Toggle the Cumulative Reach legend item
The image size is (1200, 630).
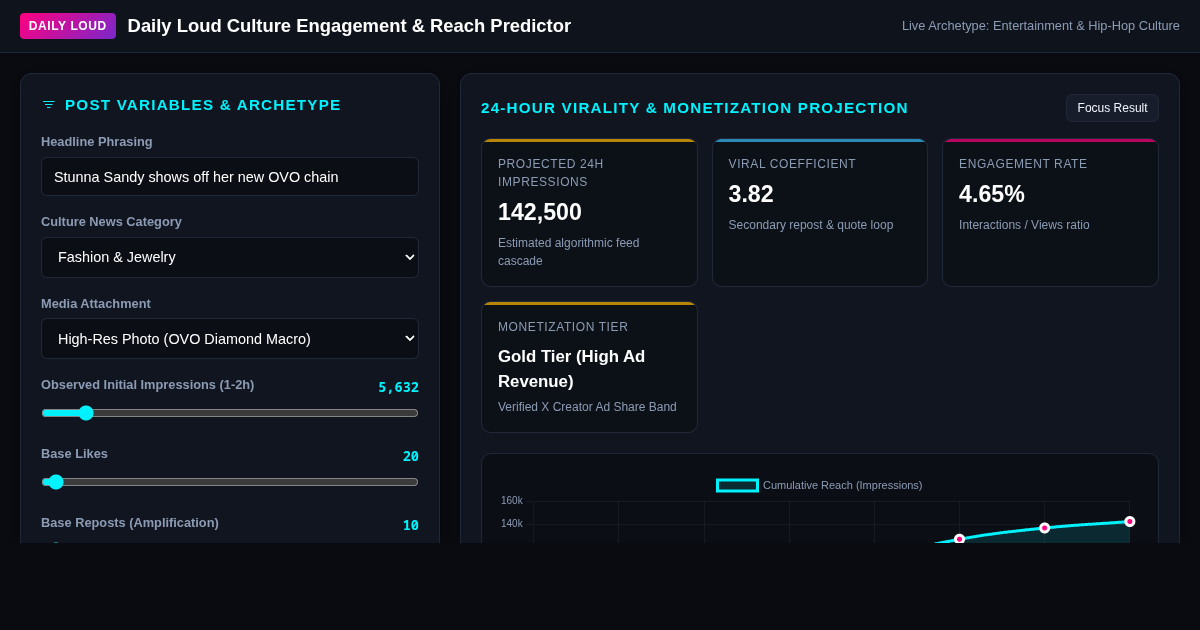tap(819, 485)
